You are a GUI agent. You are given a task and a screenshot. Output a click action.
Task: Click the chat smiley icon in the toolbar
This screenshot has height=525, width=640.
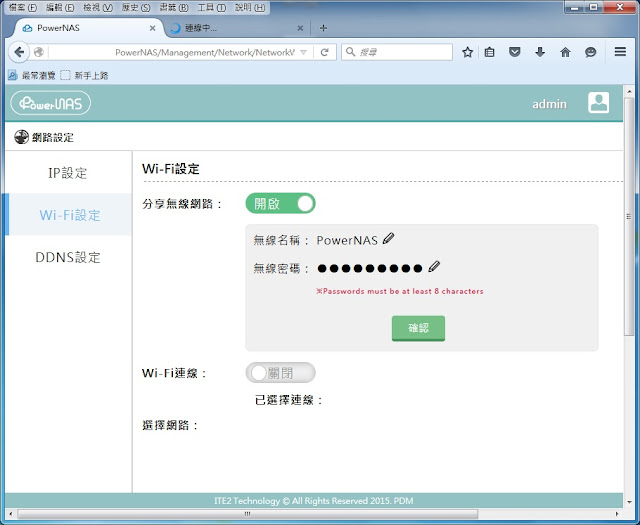coord(591,52)
